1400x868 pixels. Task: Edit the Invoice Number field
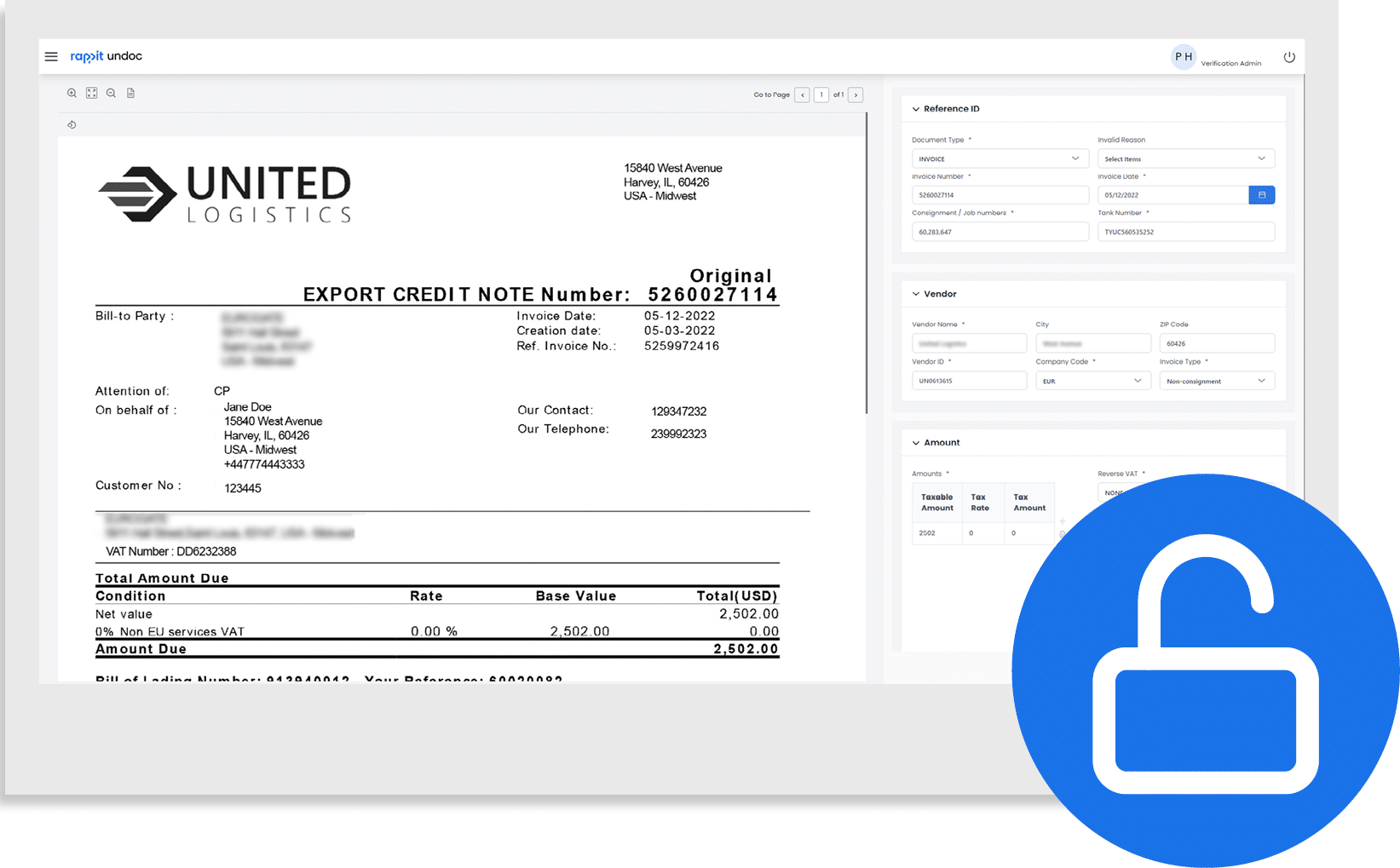pyautogui.click(x=1000, y=194)
